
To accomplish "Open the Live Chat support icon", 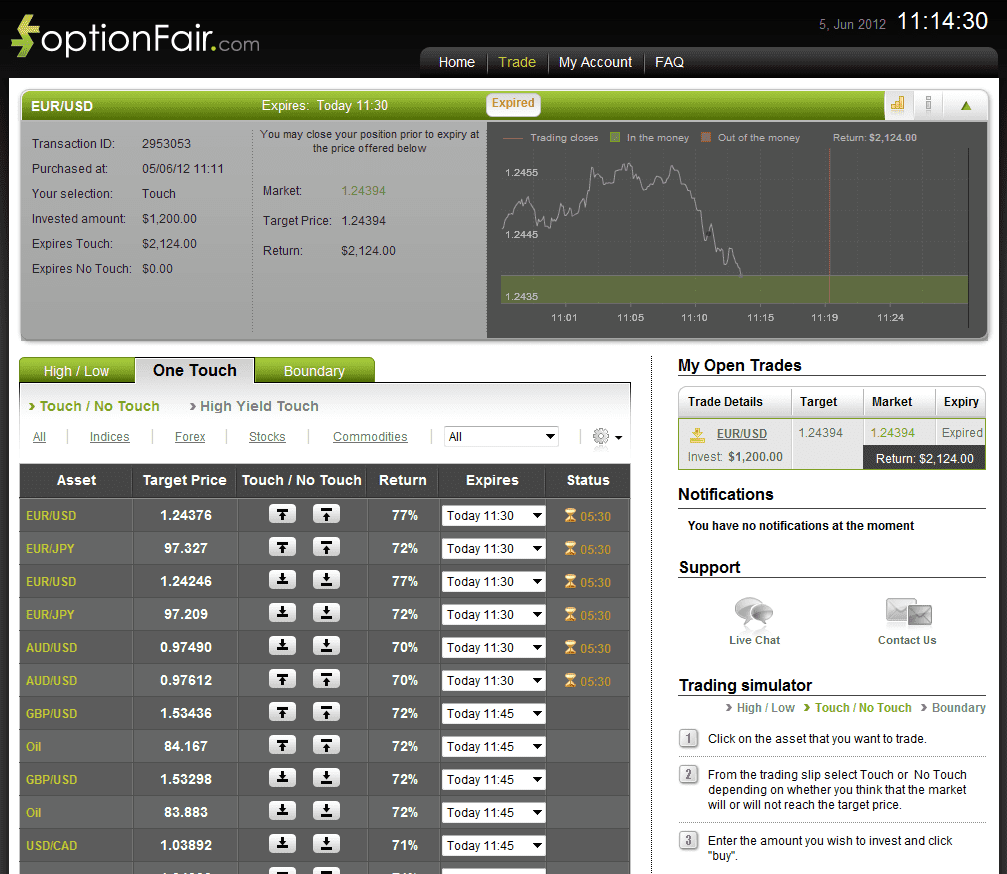I will (x=753, y=612).
